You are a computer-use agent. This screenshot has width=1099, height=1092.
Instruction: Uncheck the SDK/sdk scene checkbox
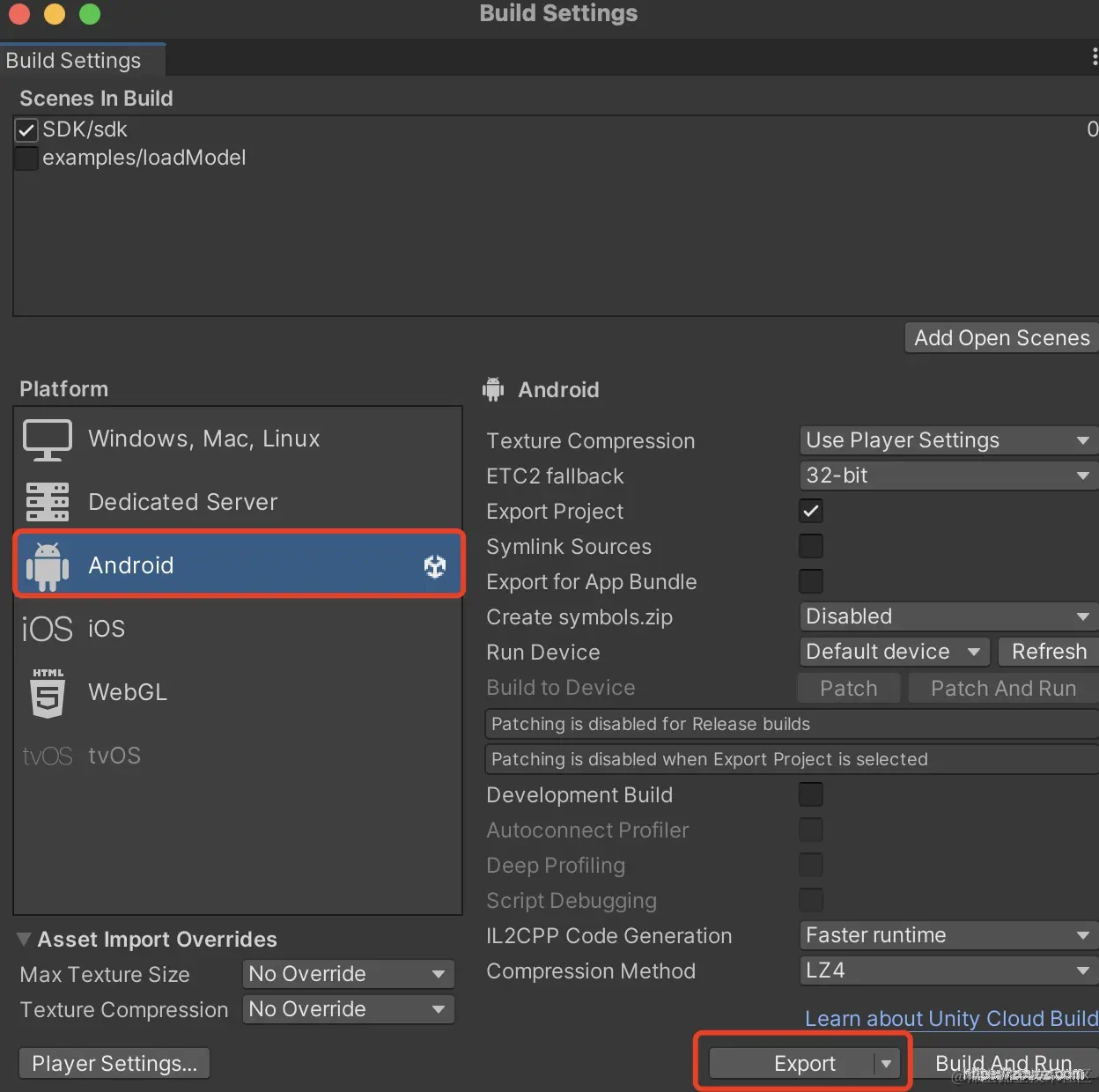tap(26, 130)
